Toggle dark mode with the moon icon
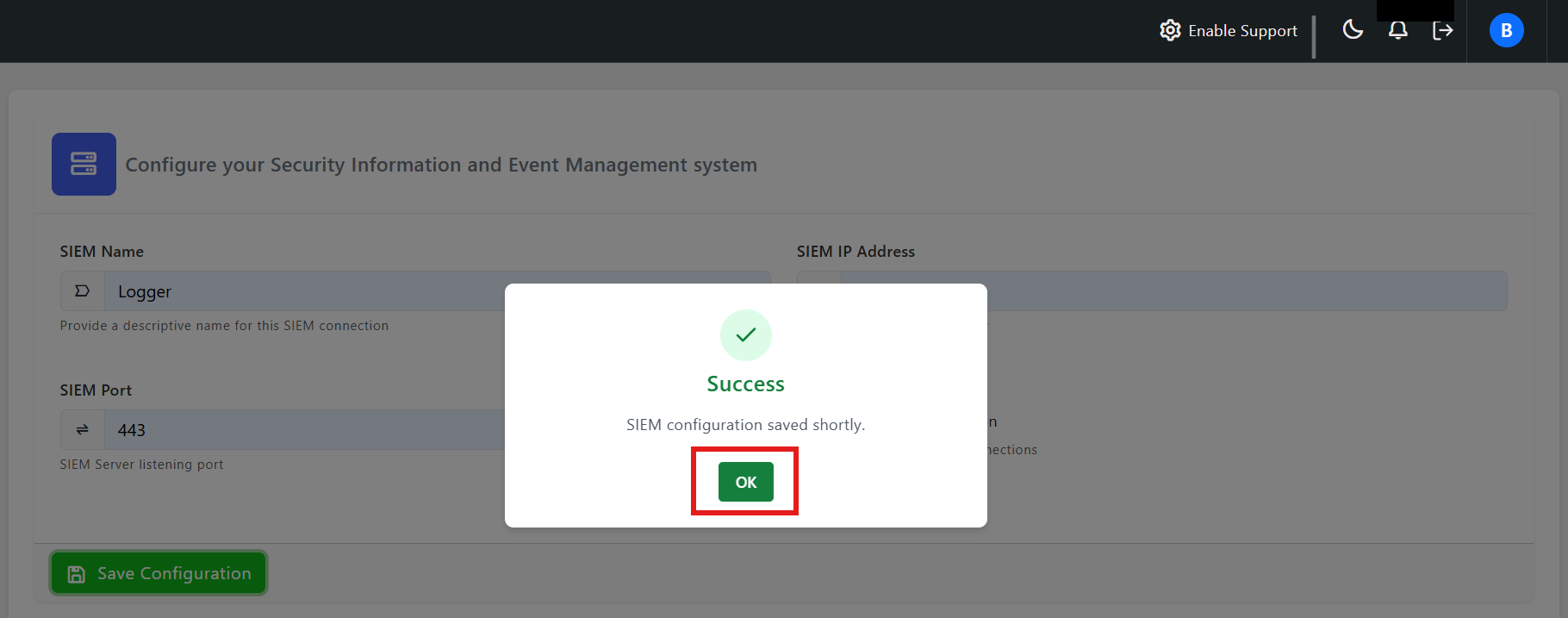 [x=1353, y=30]
